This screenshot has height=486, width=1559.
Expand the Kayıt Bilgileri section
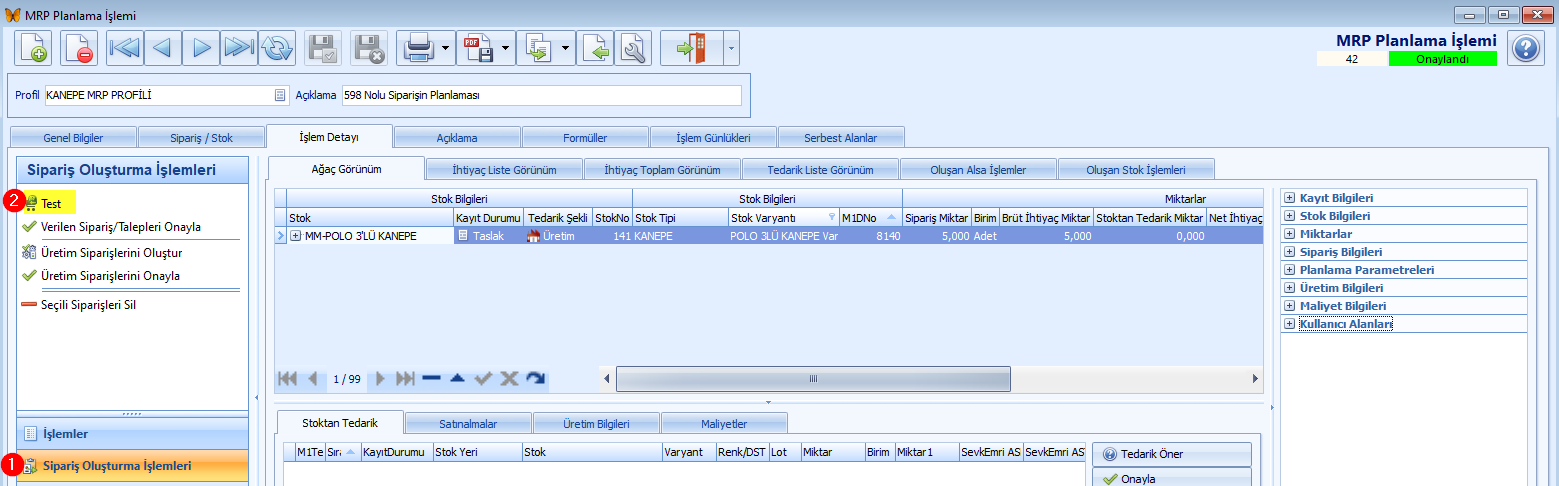coord(1290,198)
